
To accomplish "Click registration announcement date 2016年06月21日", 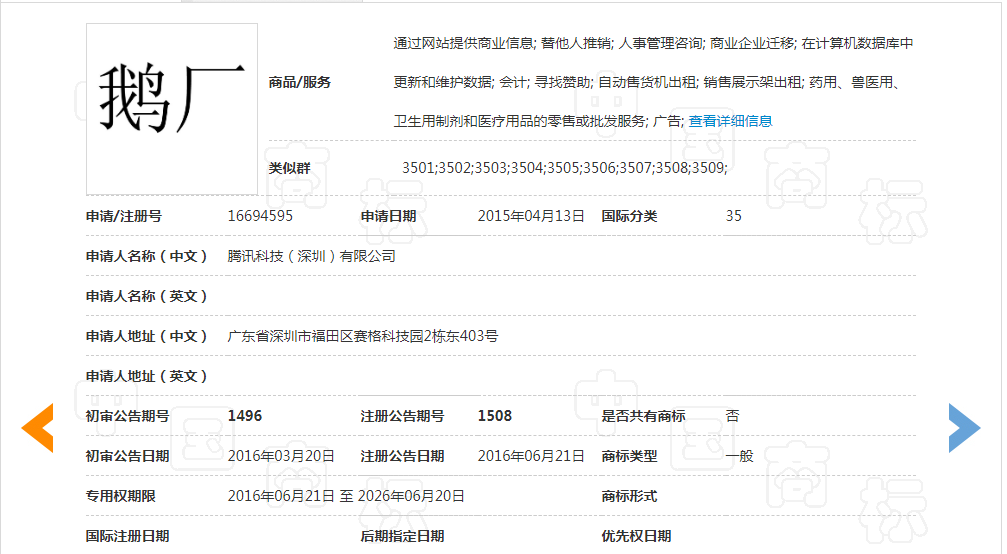I will (531, 456).
